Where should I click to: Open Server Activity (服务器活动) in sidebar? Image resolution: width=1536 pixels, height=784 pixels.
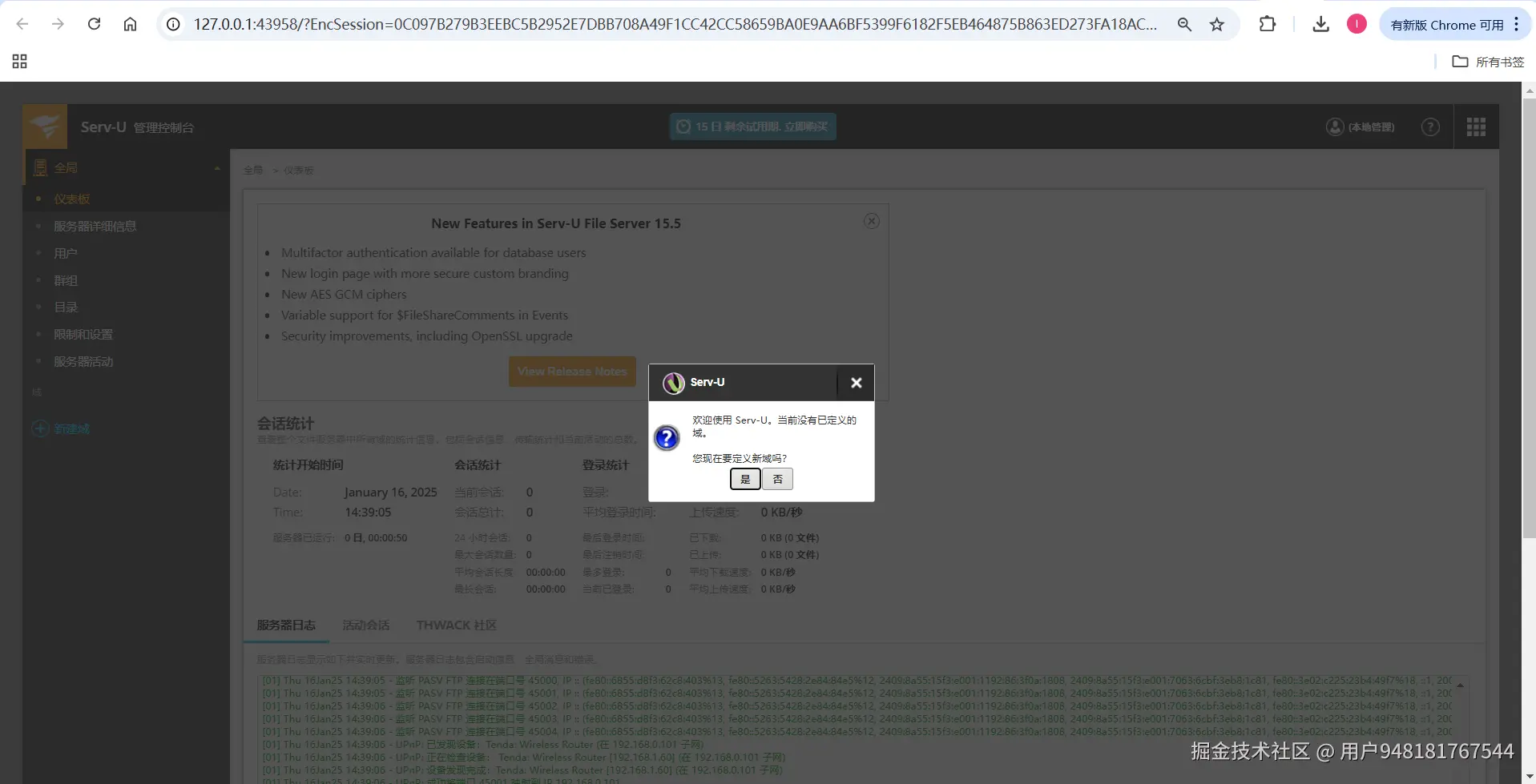click(83, 361)
